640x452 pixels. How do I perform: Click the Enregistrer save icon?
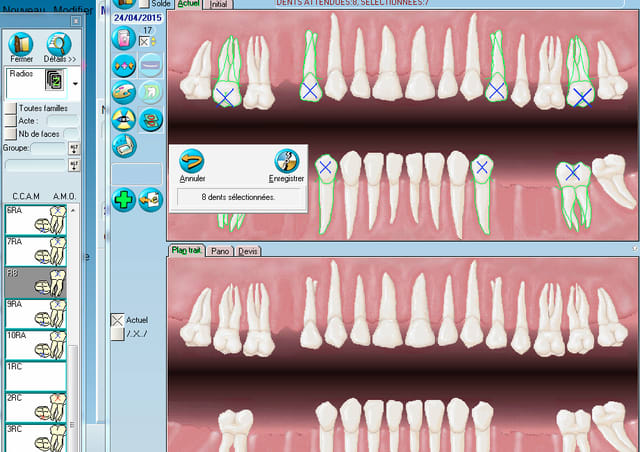[286, 161]
